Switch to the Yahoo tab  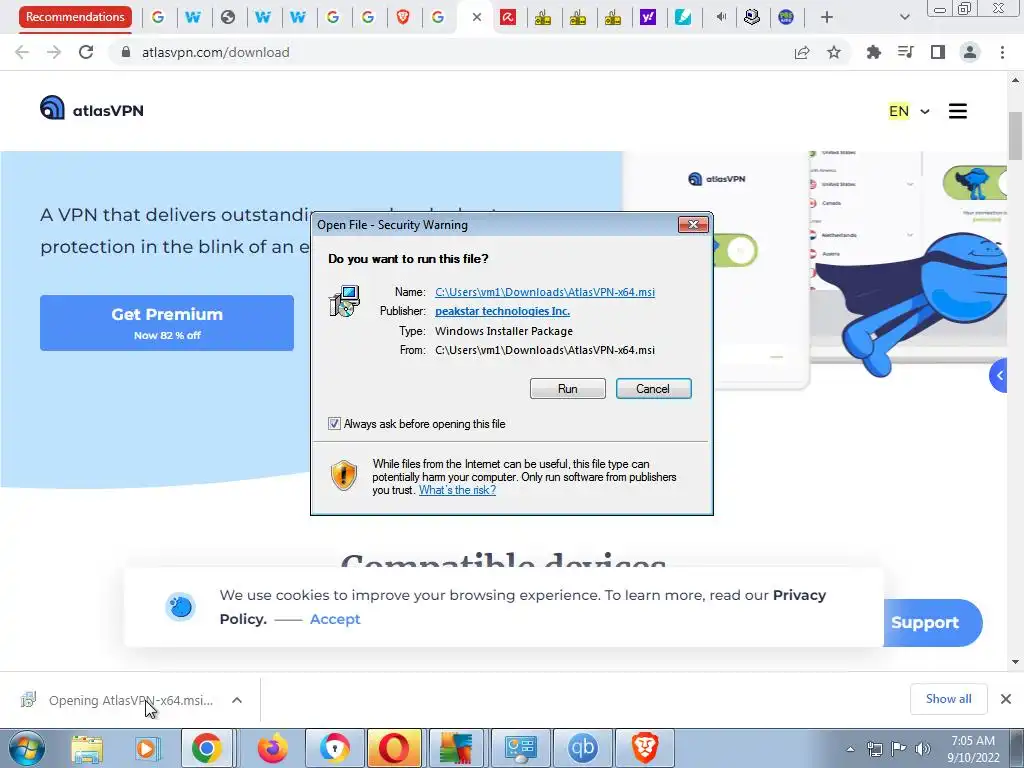click(647, 18)
